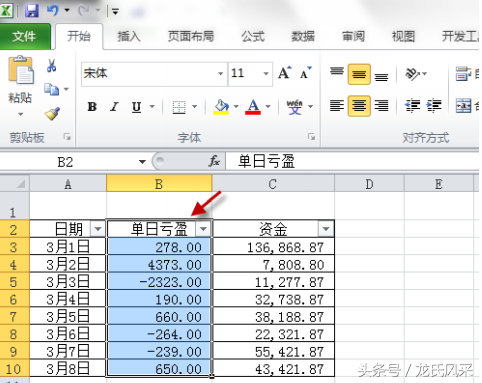Open the 日期 filter dropdown

click(x=98, y=229)
